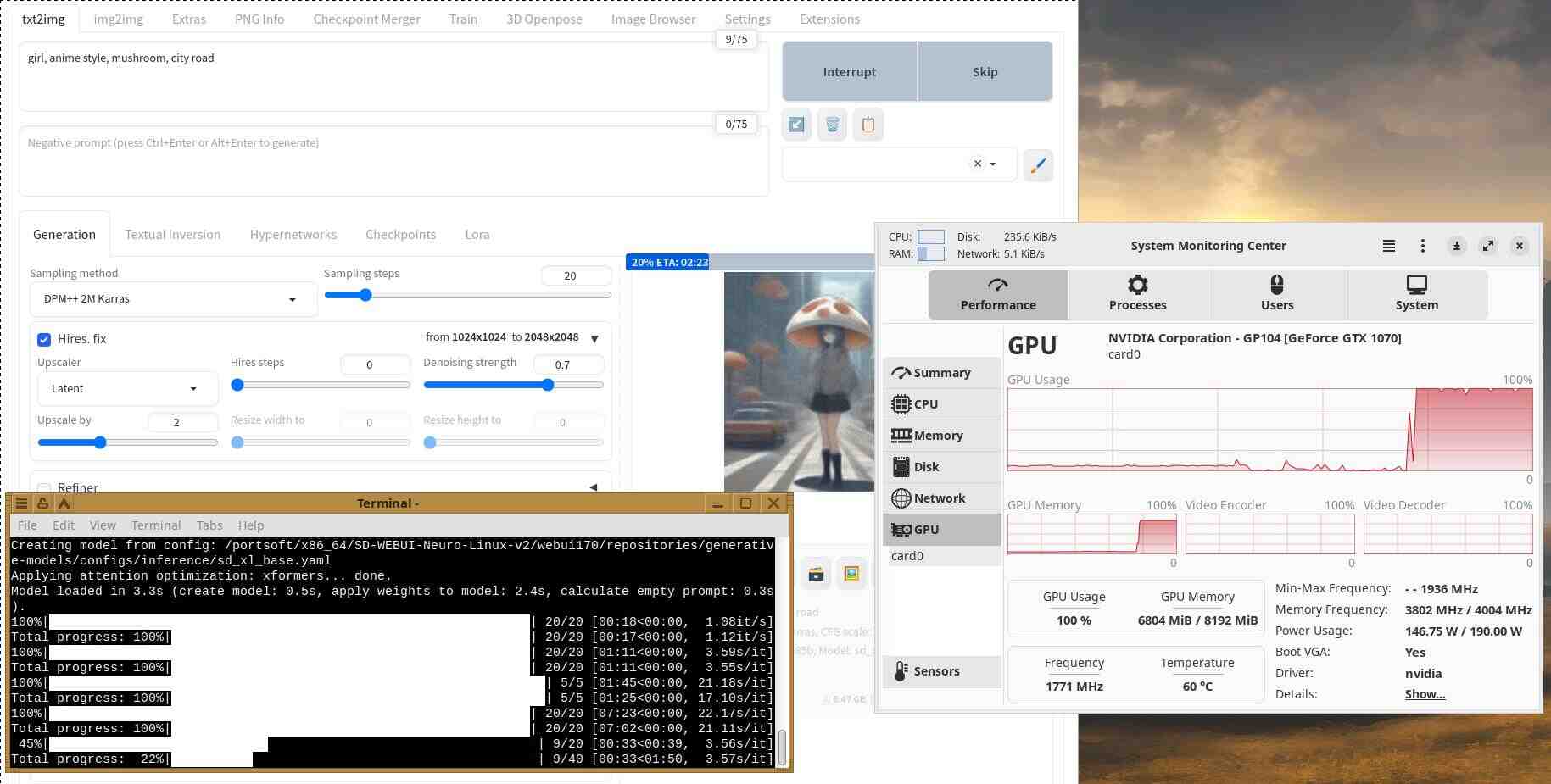The image size is (1551, 784).
Task: Open the Upscaler Latent dropdown
Action: 127,389
